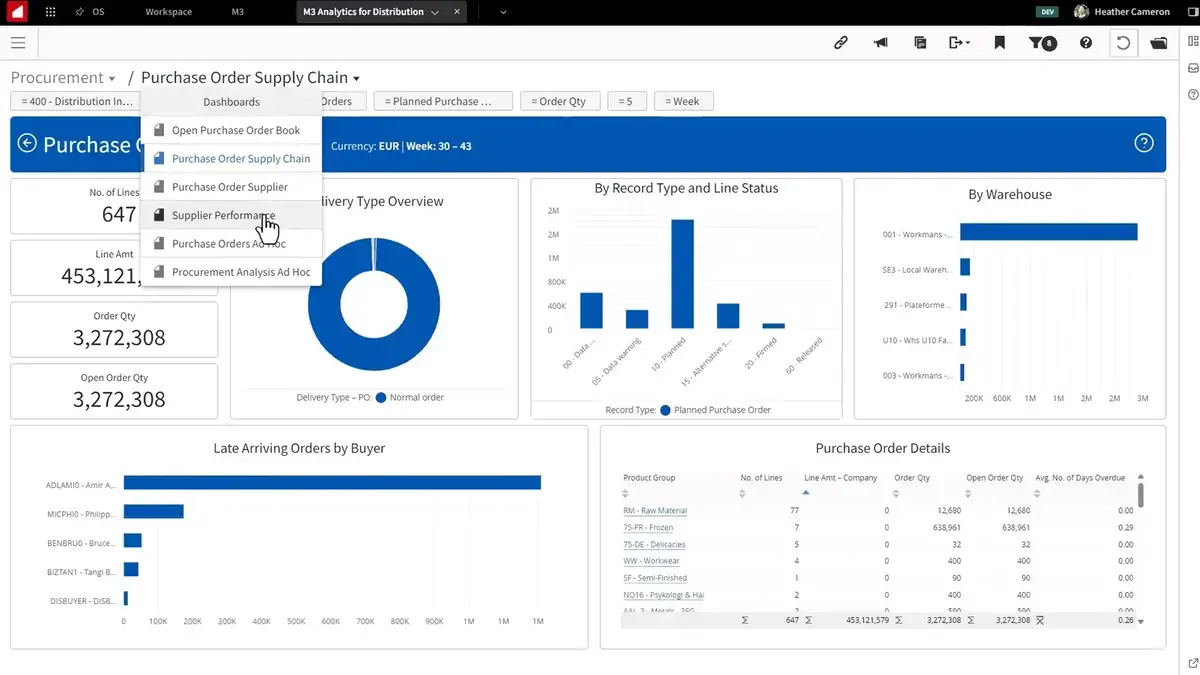
Task: Click the copy pages icon in the toolbar
Action: coord(920,43)
